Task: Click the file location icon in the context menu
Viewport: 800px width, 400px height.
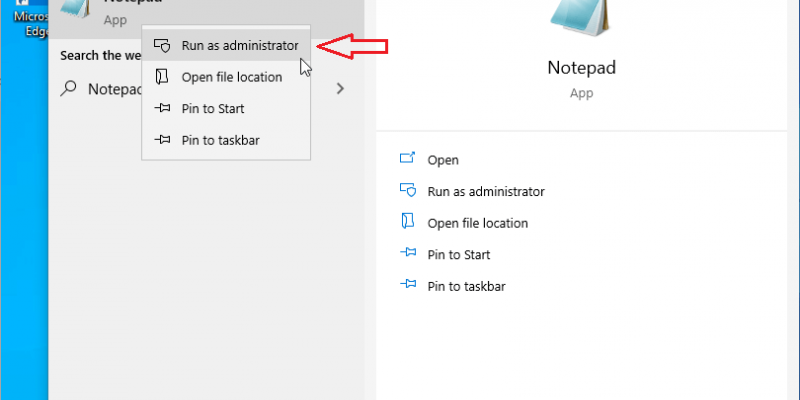Action: point(162,77)
